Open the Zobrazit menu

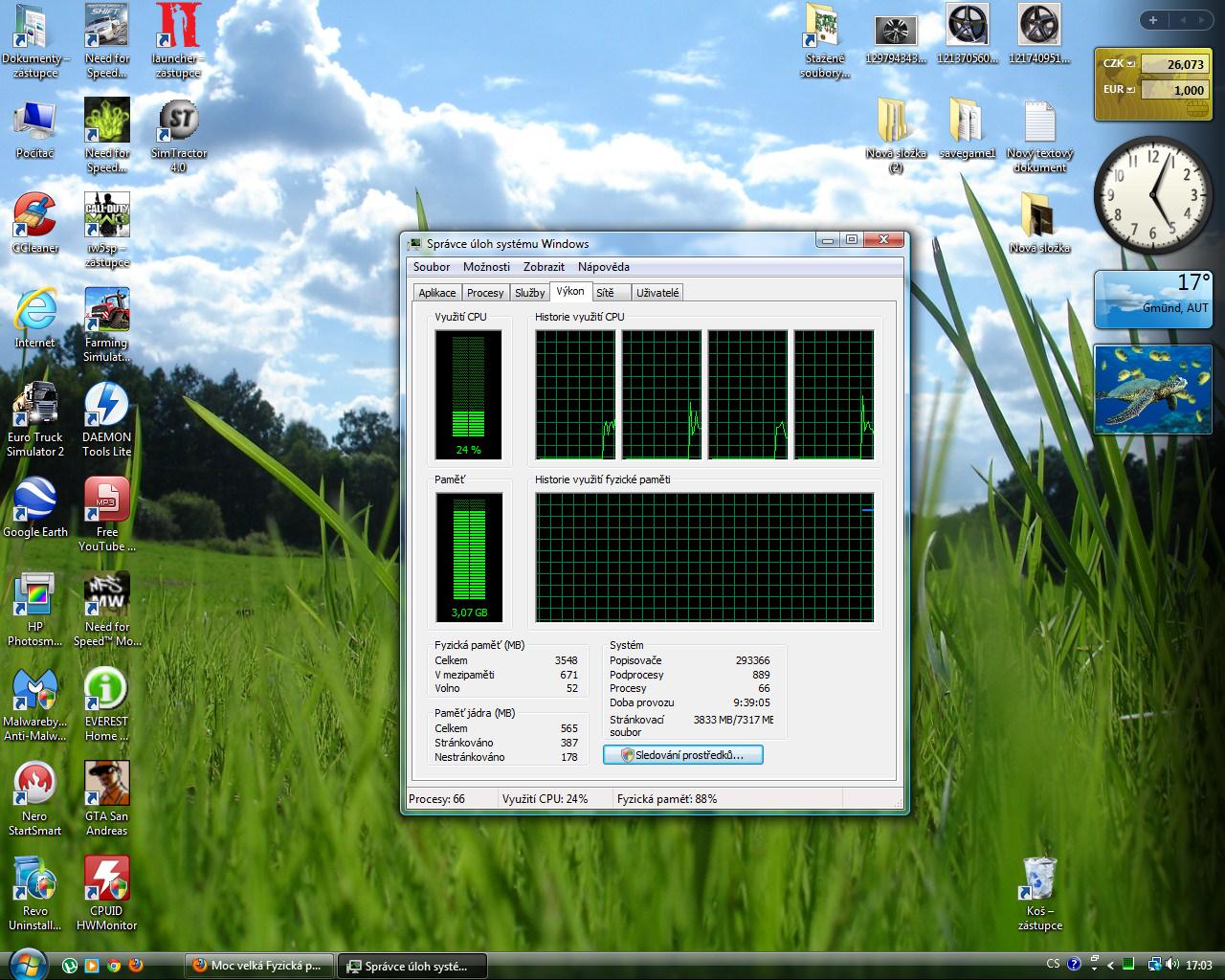(544, 267)
